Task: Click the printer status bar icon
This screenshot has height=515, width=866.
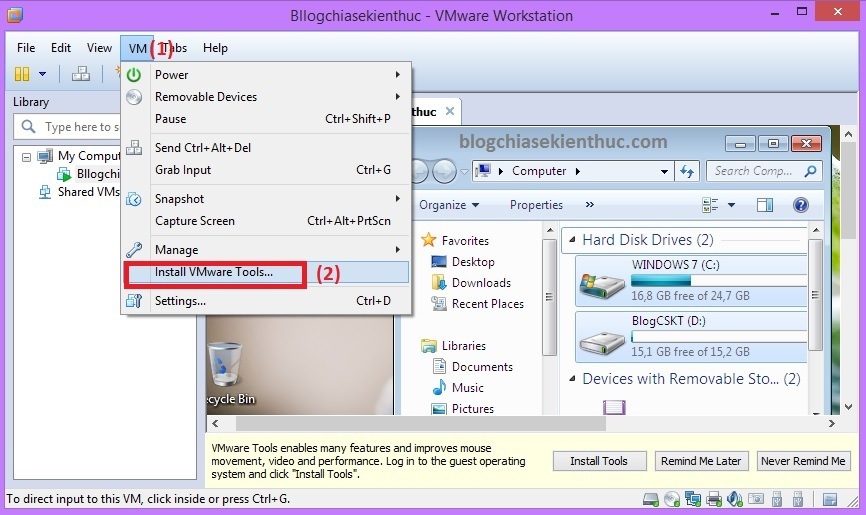Action: click(714, 499)
